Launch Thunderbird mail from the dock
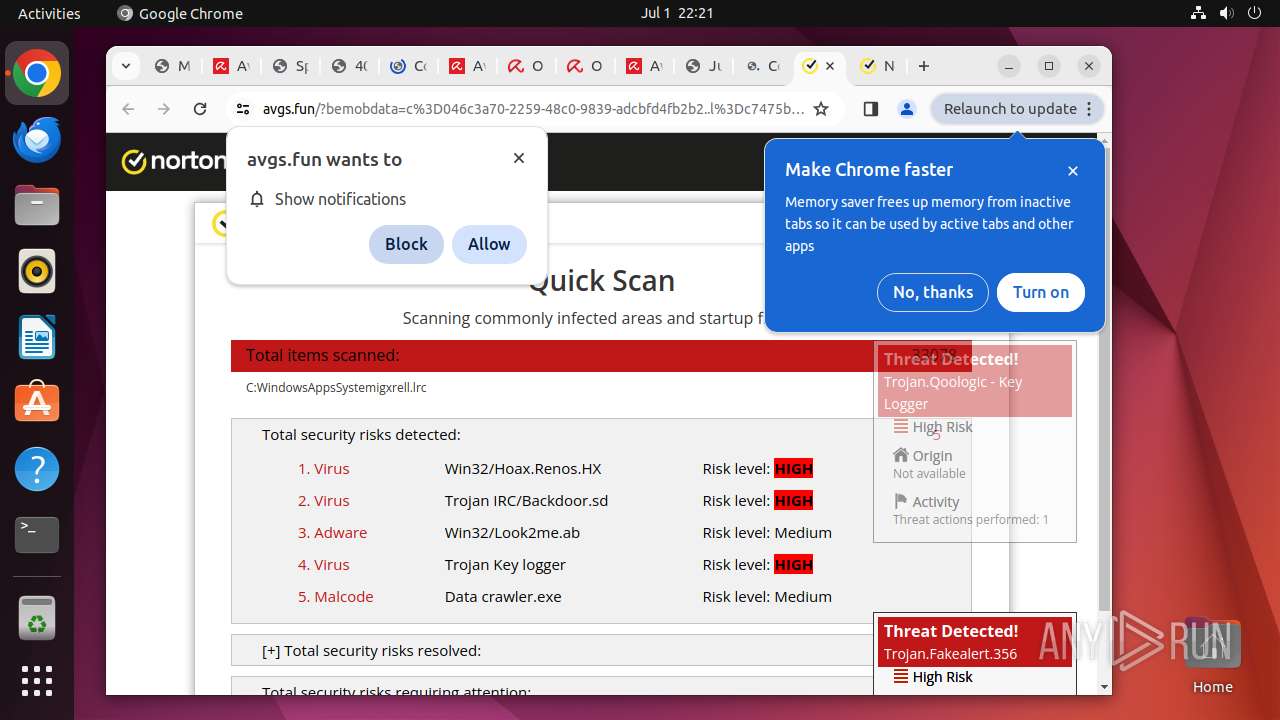 37,140
